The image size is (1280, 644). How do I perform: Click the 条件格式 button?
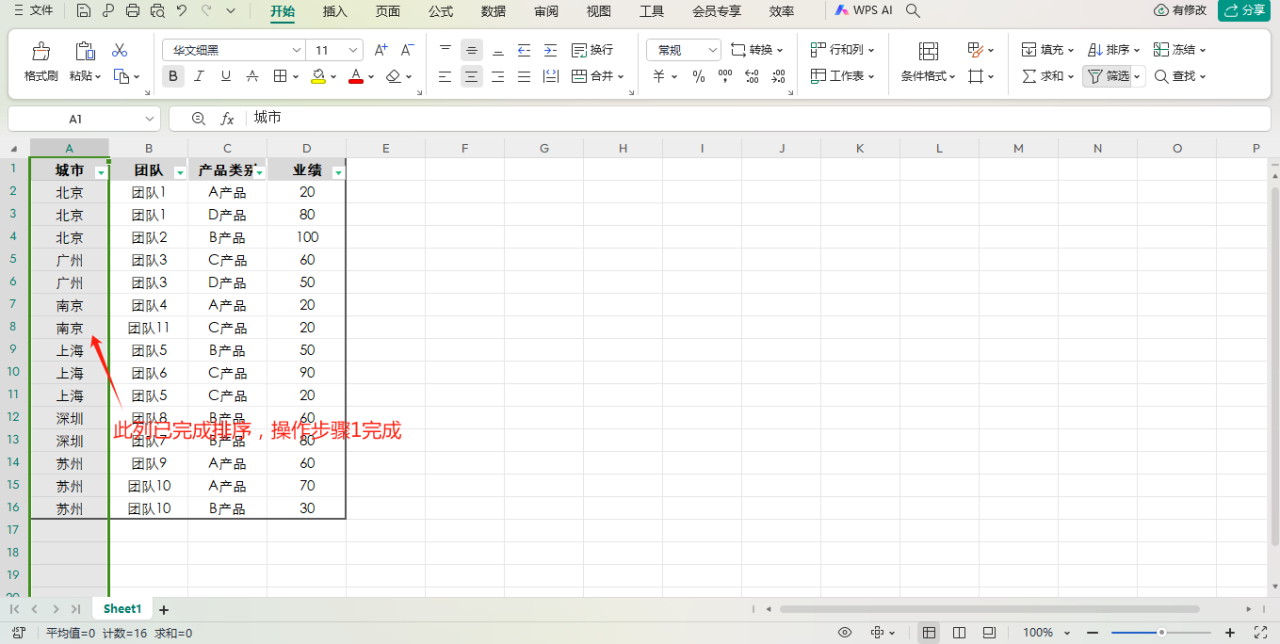coord(928,62)
